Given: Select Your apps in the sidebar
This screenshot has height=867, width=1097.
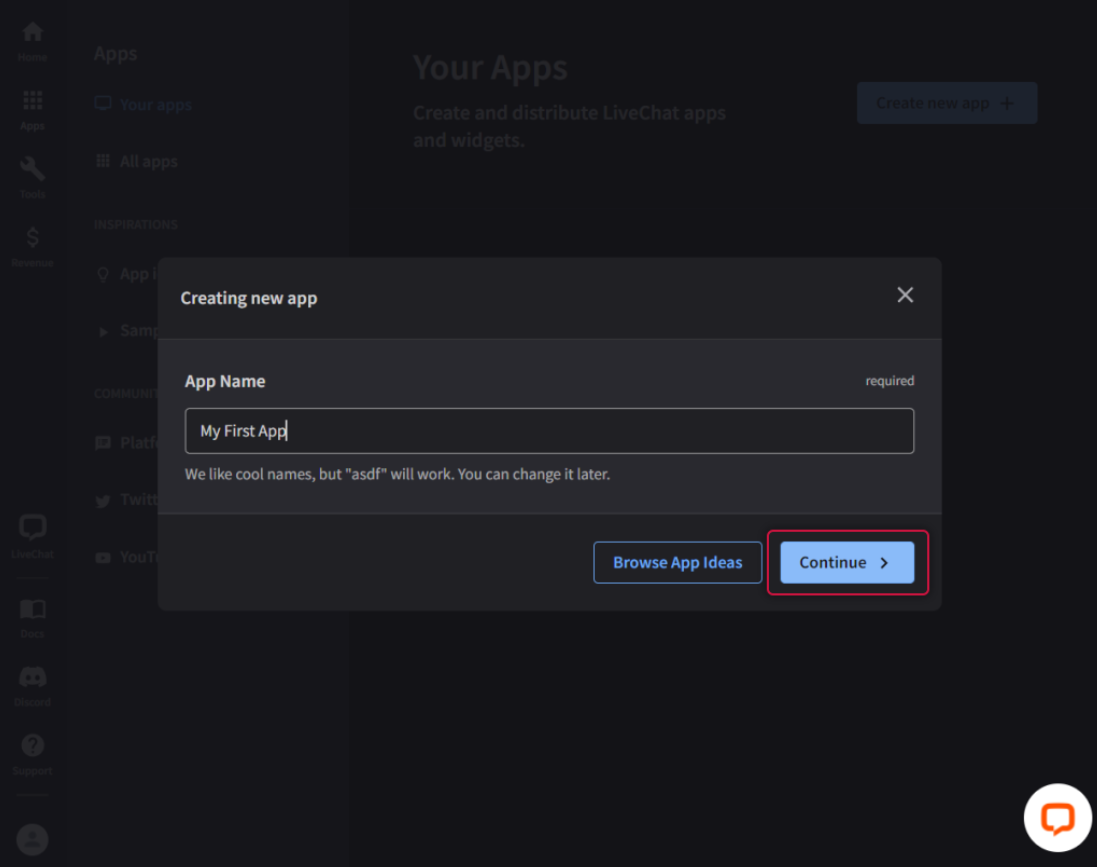Looking at the screenshot, I should point(155,104).
